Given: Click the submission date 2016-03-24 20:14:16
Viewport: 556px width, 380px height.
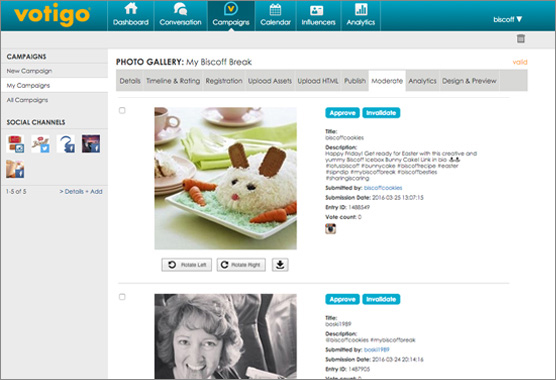Looking at the screenshot, I should (x=397, y=359).
